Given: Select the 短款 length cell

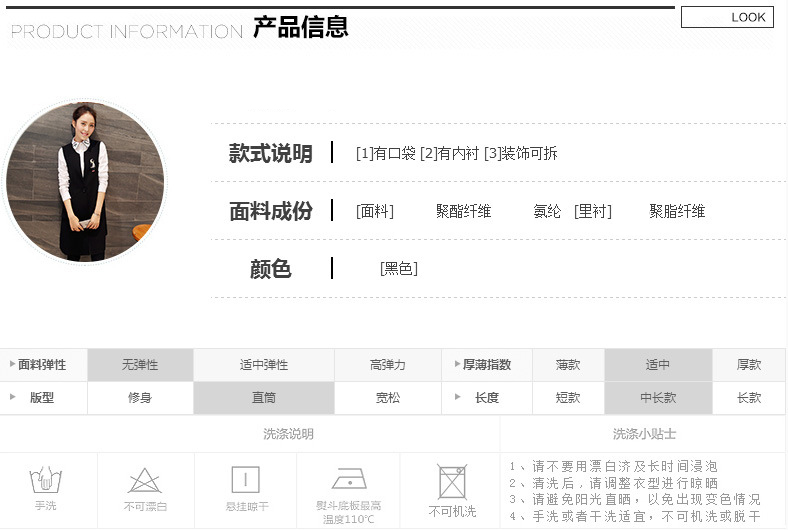Looking at the screenshot, I should (568, 398).
